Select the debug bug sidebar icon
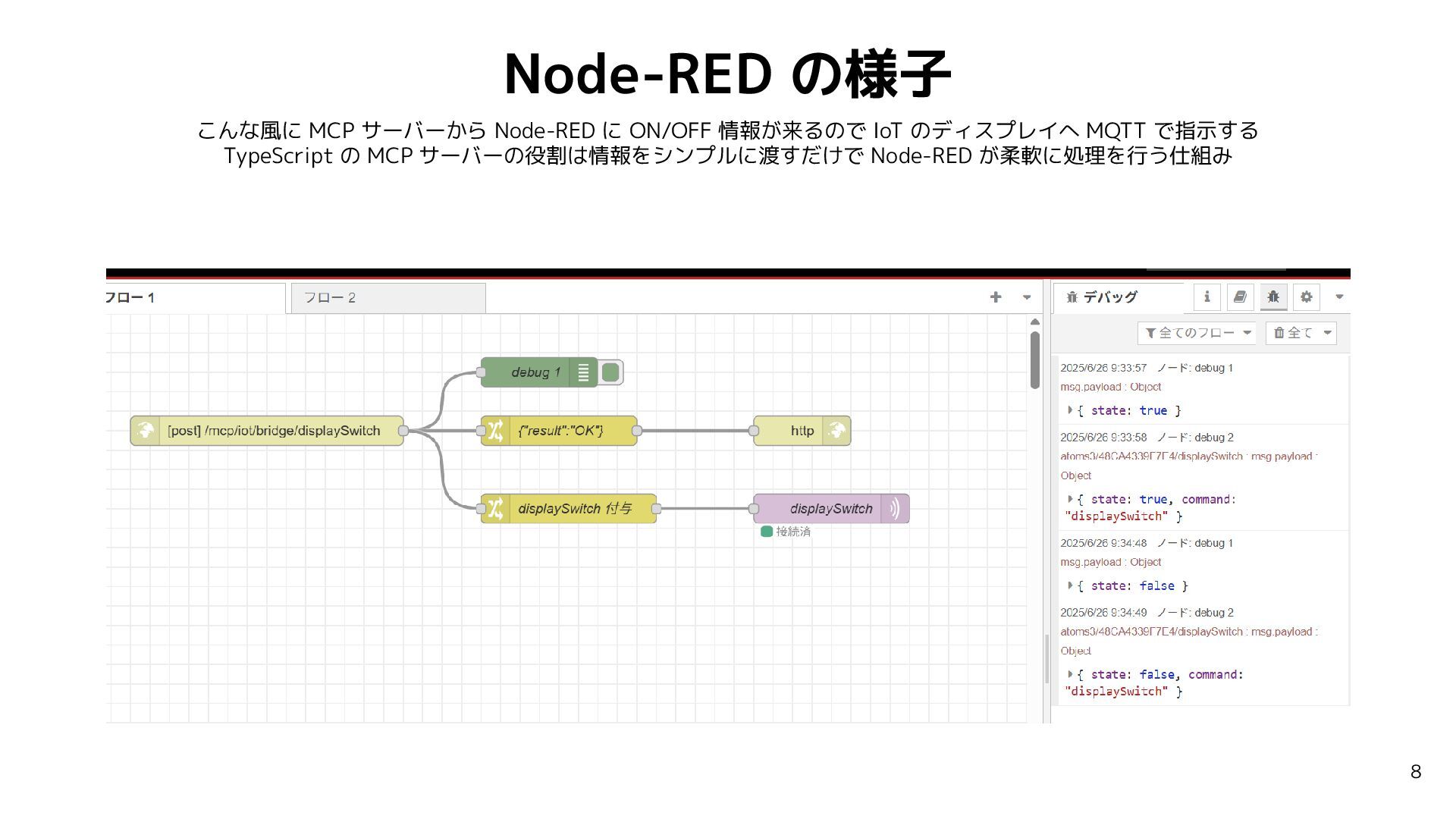Screen dimensions: 1456x819 (1273, 297)
